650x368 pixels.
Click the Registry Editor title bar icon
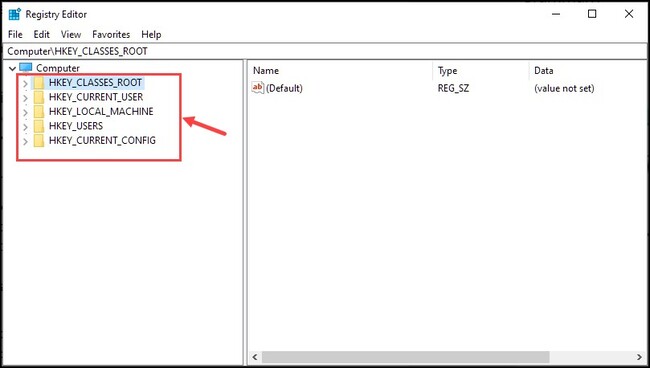tap(15, 14)
